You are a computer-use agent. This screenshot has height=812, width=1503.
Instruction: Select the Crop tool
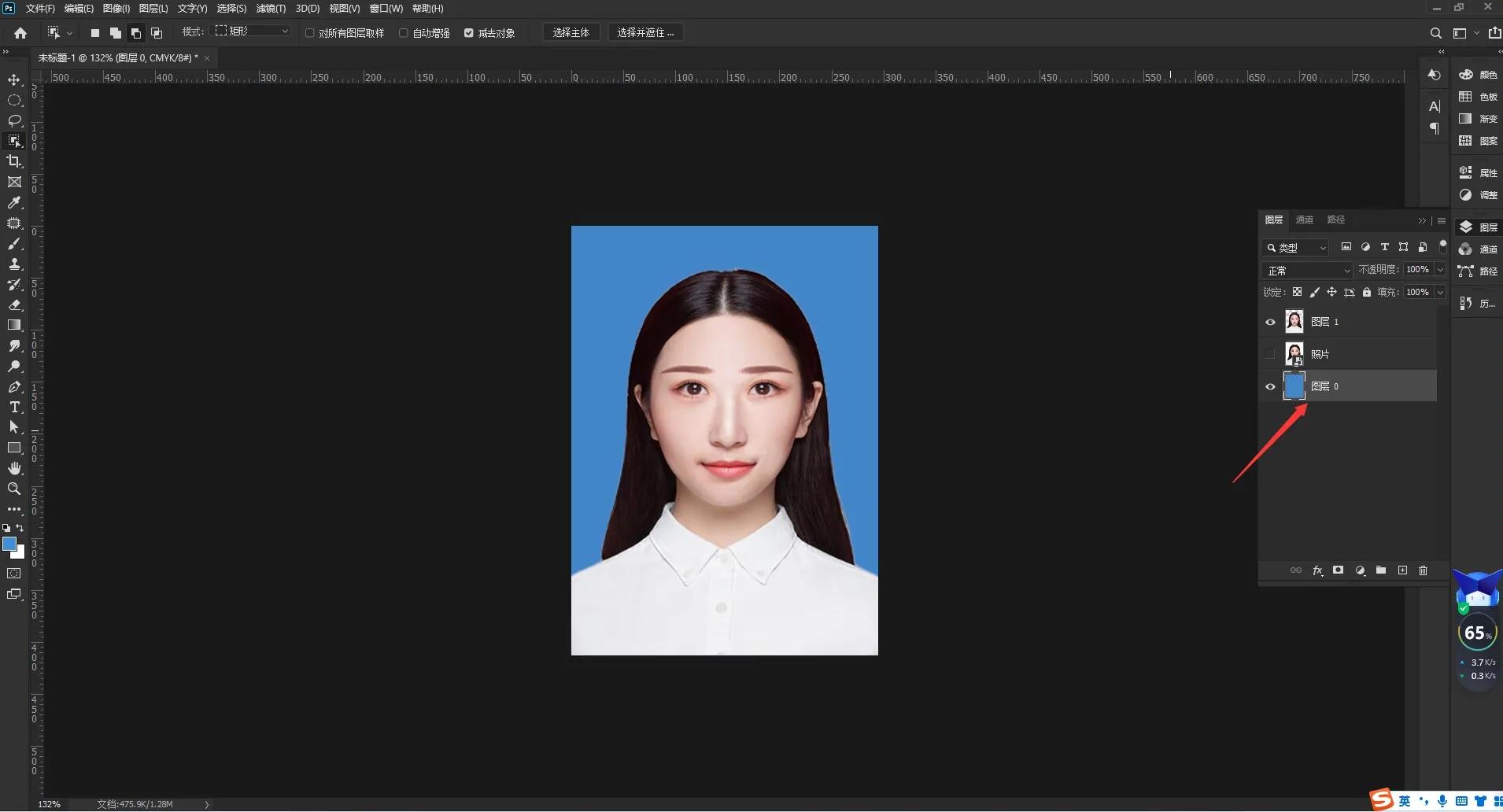13,161
